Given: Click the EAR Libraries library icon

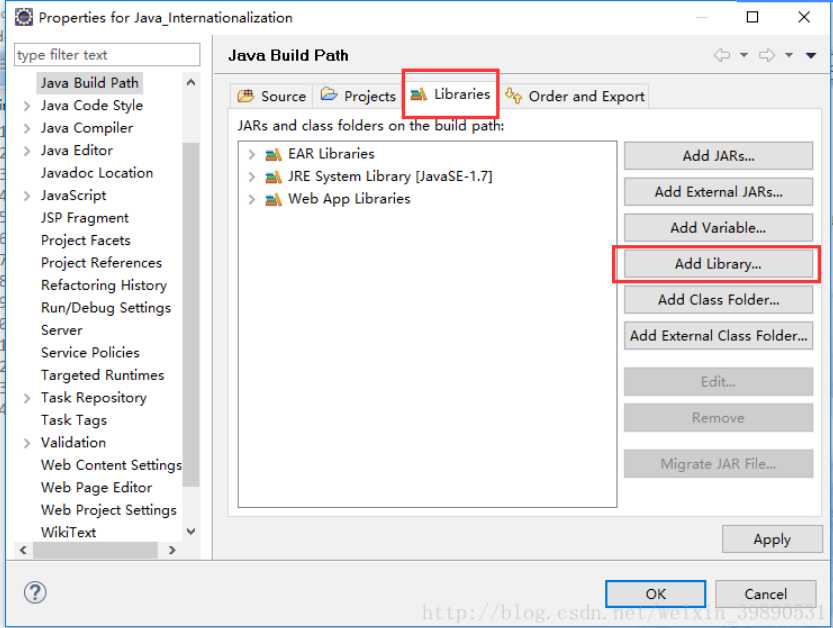Looking at the screenshot, I should tap(273, 155).
